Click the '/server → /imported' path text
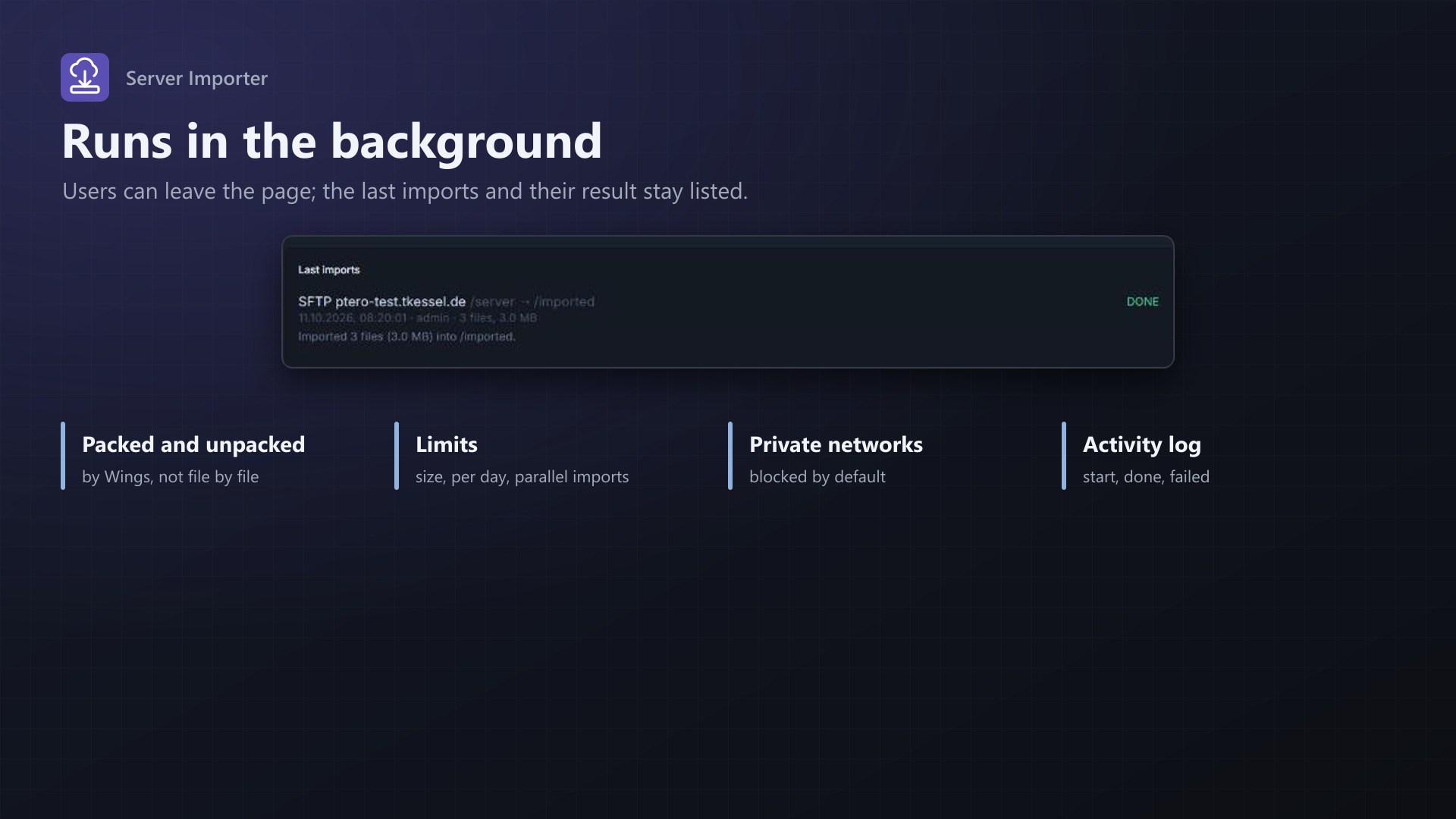The height and width of the screenshot is (819, 1456). [532, 302]
